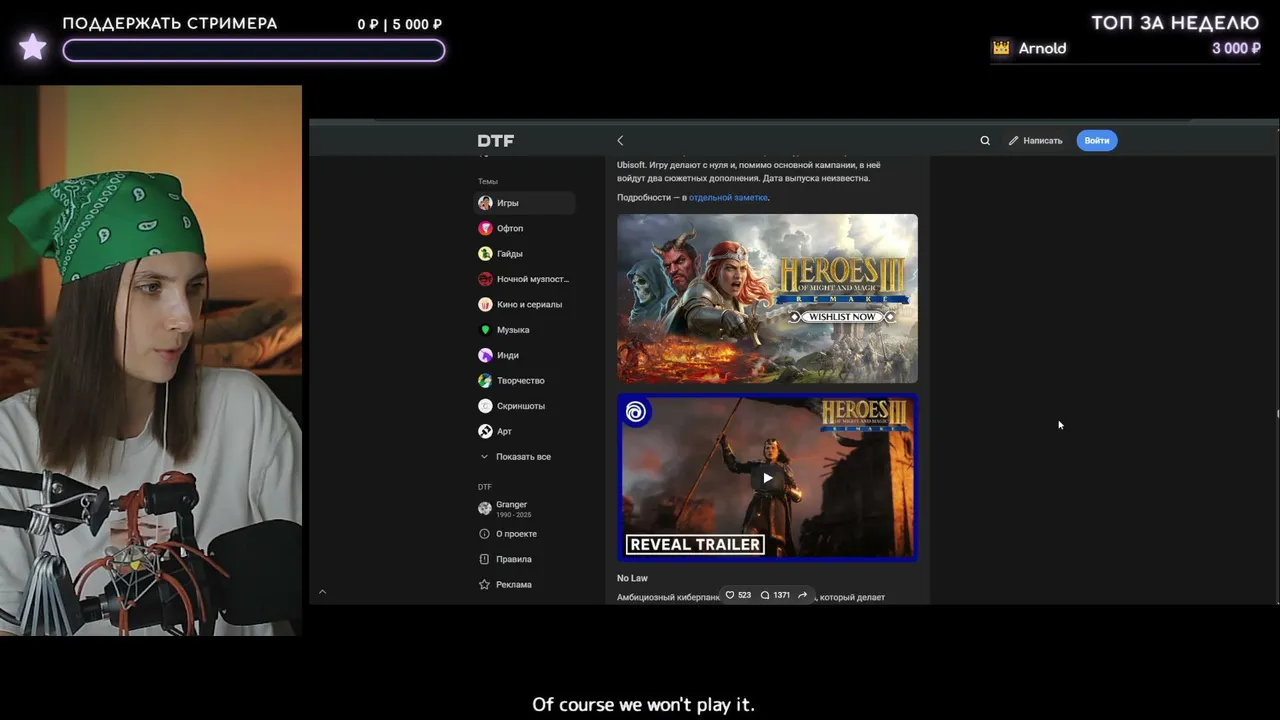Select the Музыка topic
Viewport: 1280px width, 720px height.
pyautogui.click(x=524, y=330)
